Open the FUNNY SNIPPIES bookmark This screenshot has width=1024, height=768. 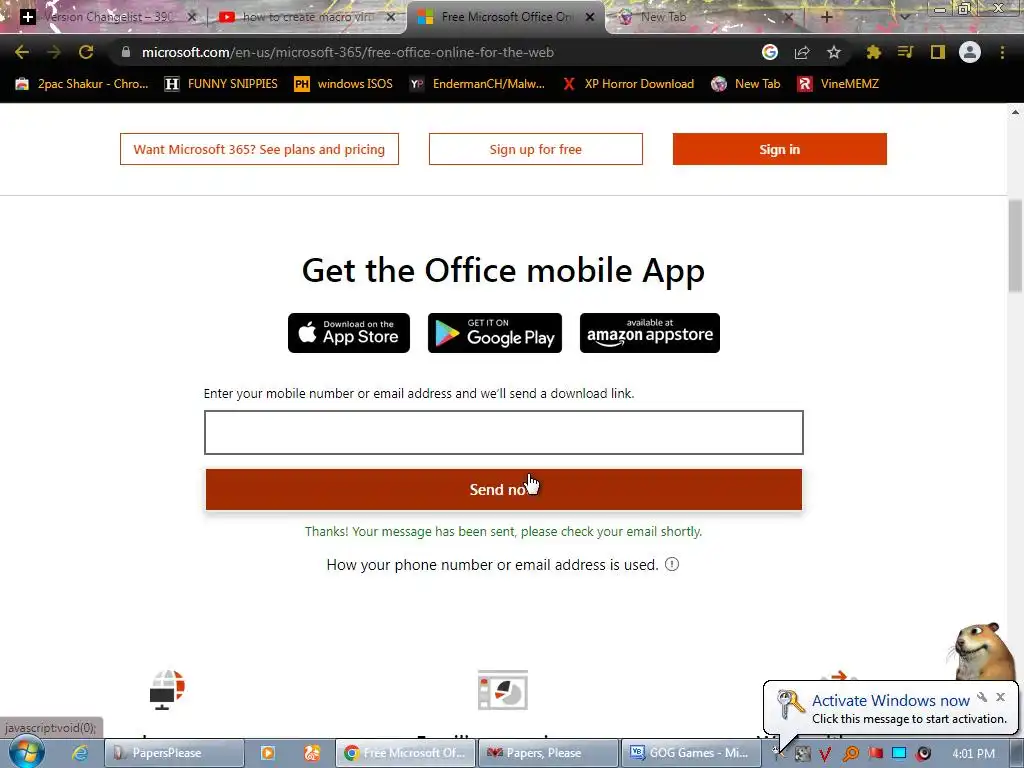221,84
